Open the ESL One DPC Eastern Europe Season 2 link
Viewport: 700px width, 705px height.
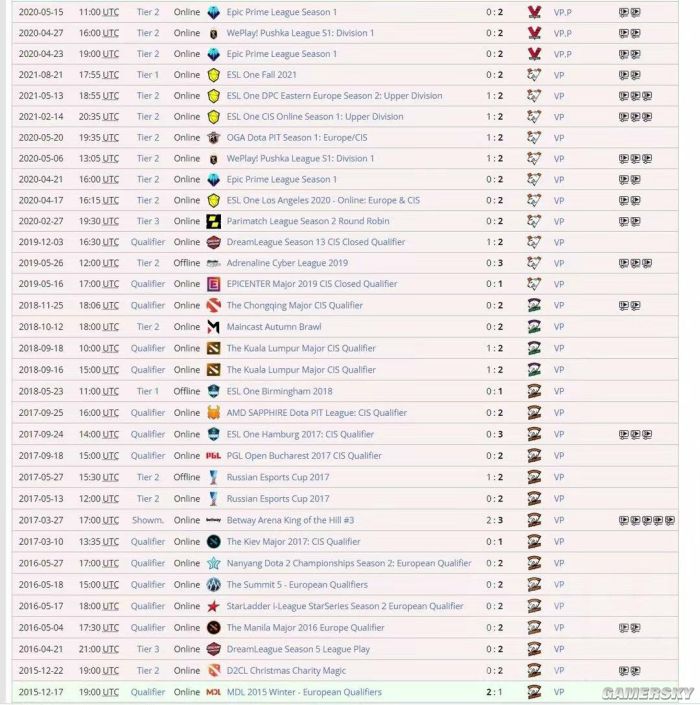[x=334, y=96]
